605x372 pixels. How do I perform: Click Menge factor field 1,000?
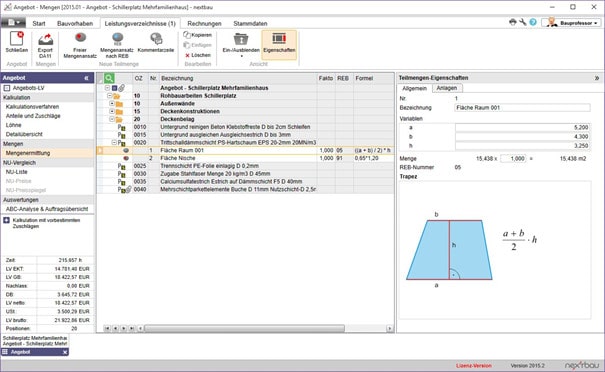513,159
